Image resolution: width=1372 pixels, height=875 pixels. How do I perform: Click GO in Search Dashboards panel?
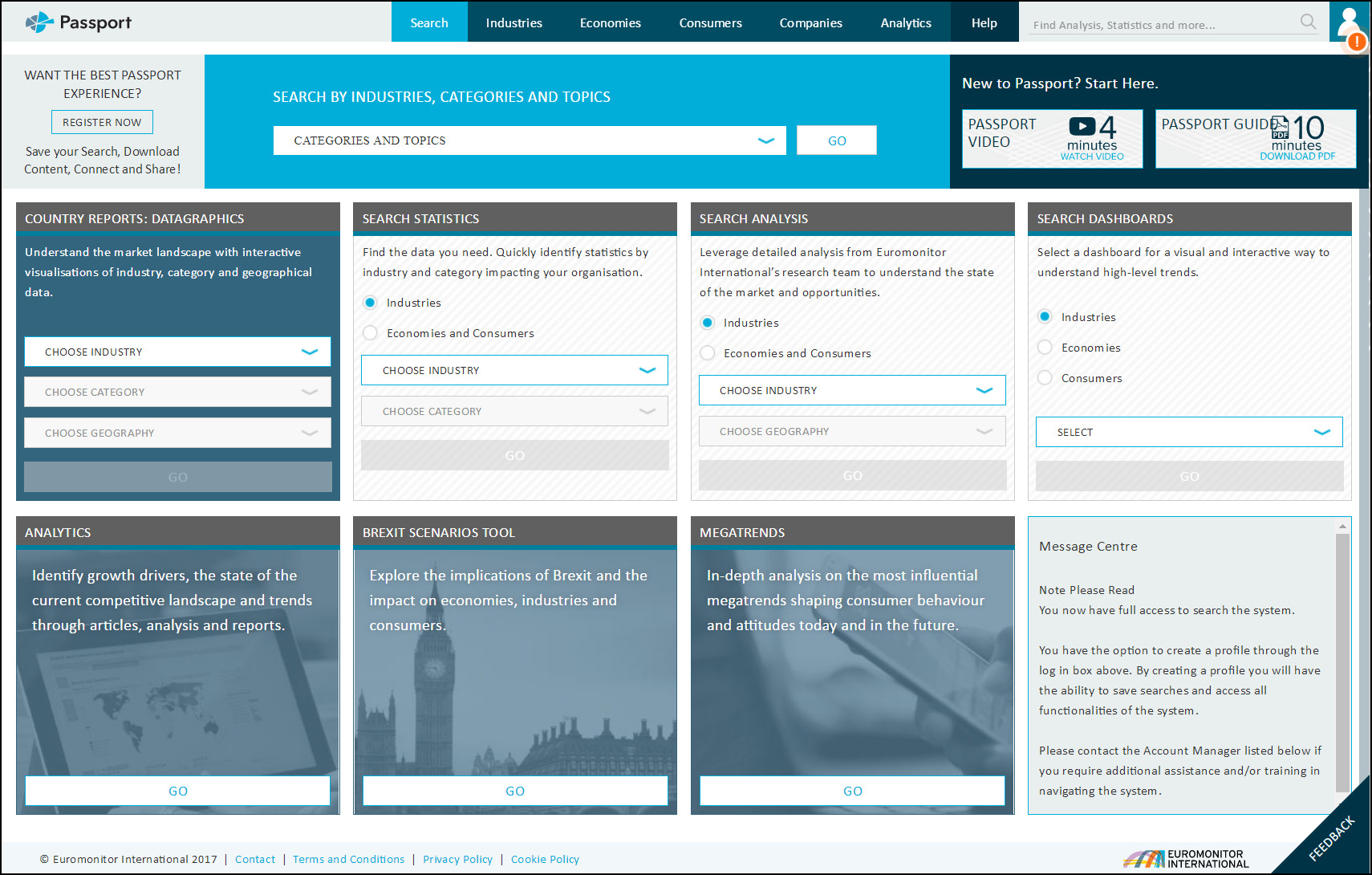(x=1189, y=476)
